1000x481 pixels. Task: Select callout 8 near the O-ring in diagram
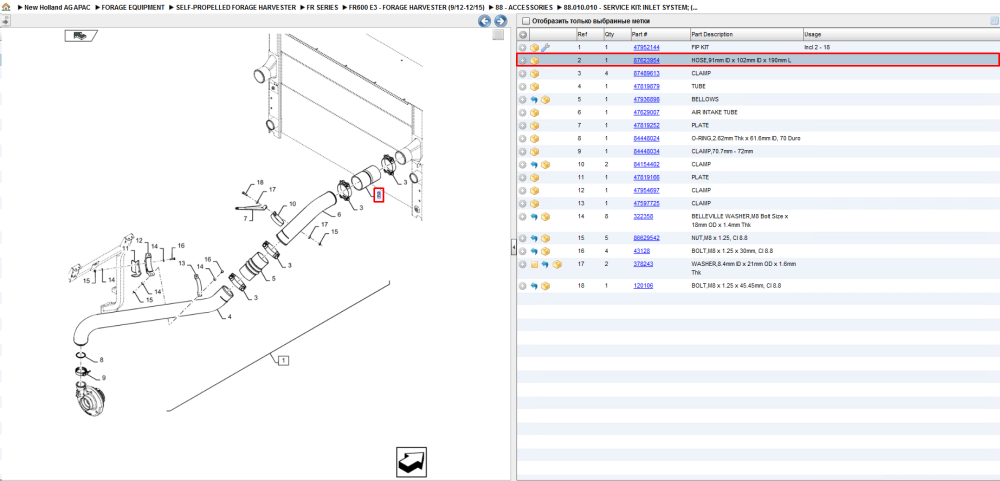(x=101, y=360)
